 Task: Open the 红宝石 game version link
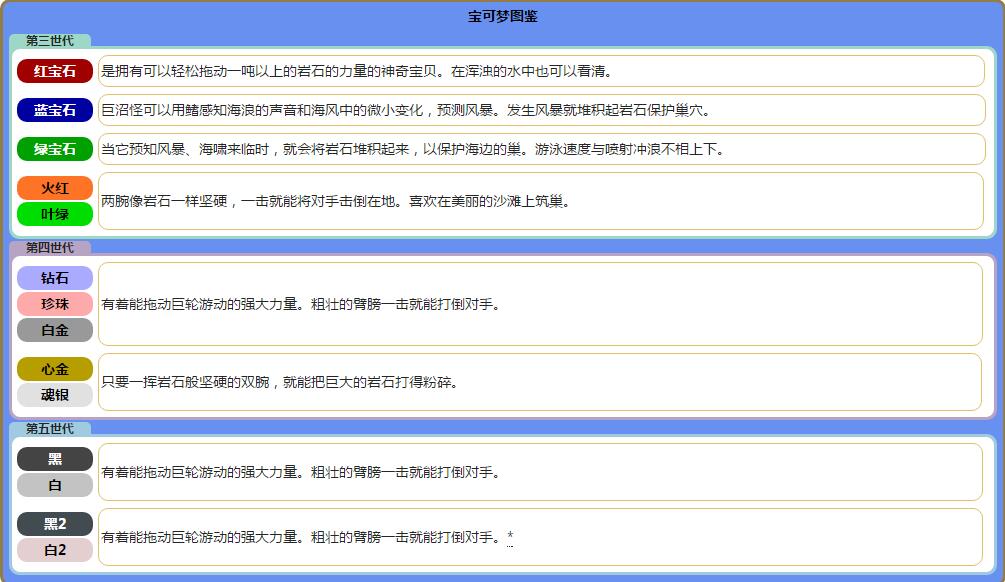(54, 71)
